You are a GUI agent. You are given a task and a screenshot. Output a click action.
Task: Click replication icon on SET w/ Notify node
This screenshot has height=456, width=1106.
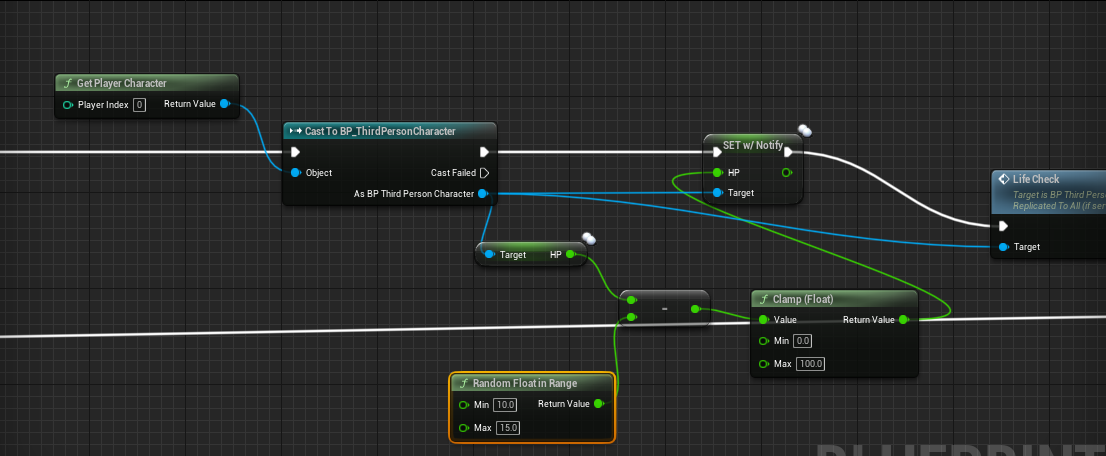tap(805, 130)
